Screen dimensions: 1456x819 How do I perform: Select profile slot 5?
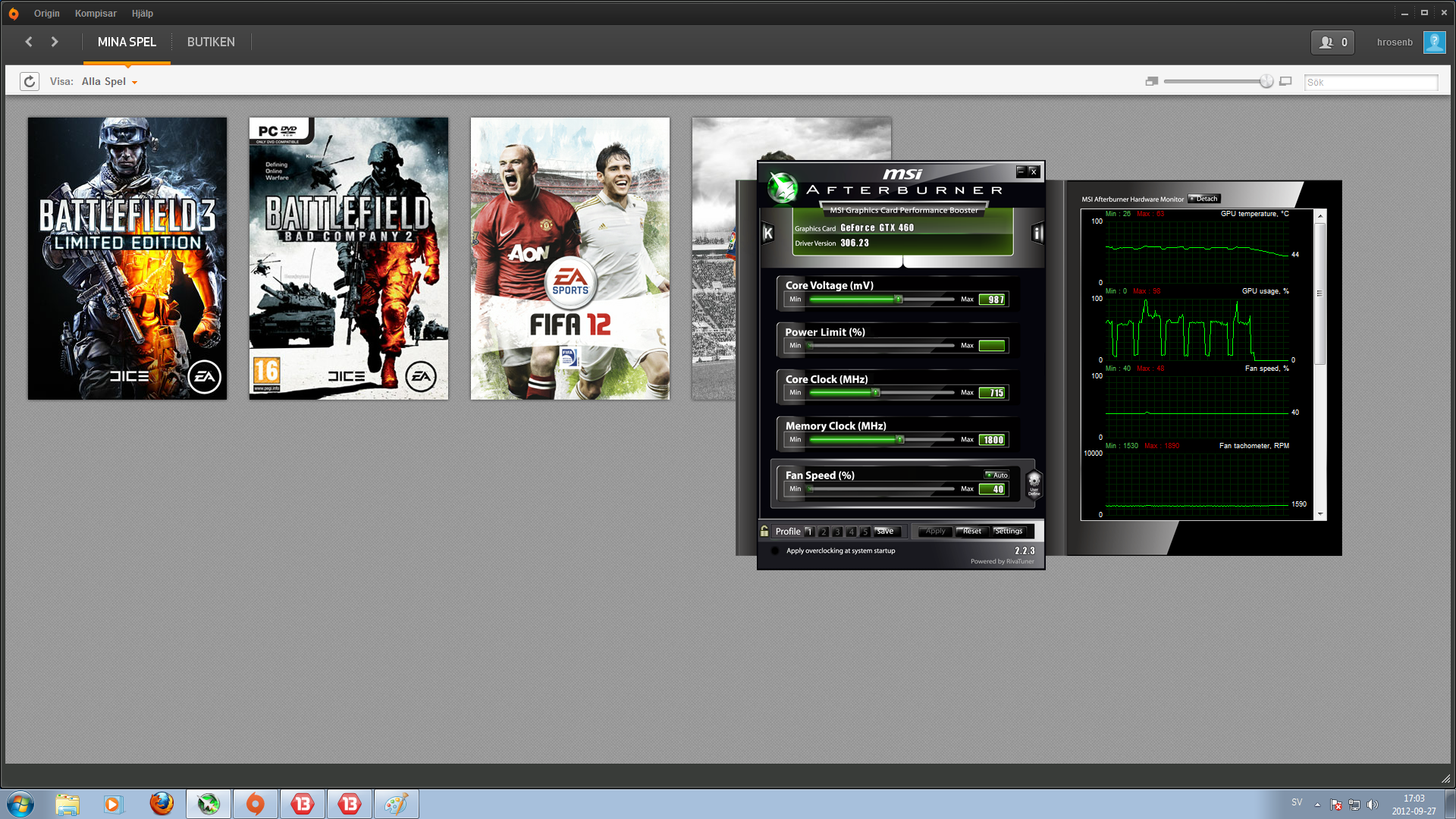864,532
